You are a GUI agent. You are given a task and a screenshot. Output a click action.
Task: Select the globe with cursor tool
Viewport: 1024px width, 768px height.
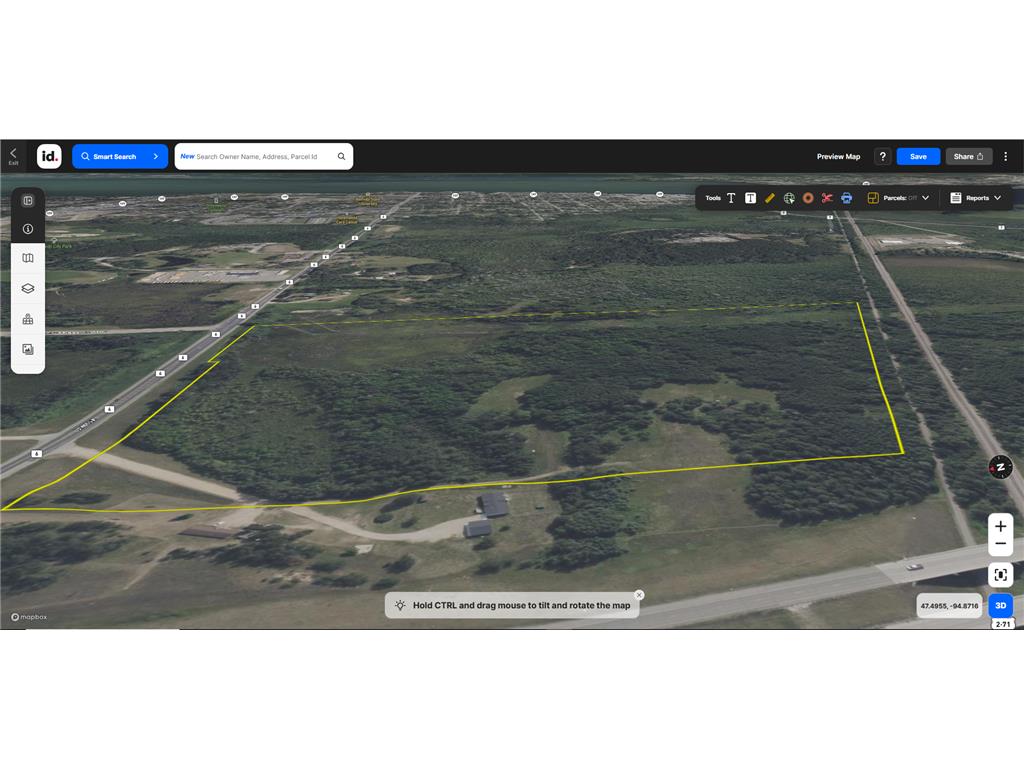click(789, 198)
